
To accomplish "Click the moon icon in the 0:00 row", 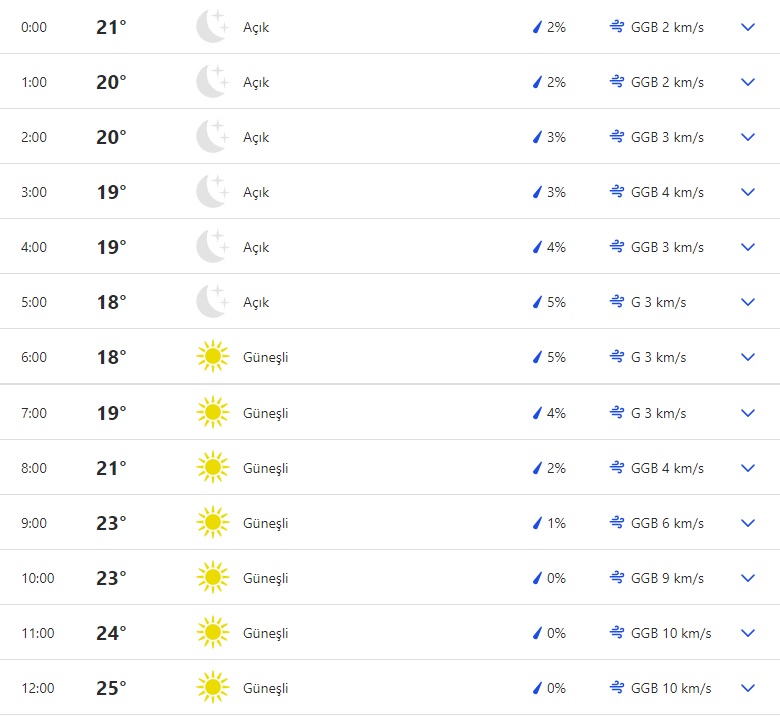I will 212,27.
